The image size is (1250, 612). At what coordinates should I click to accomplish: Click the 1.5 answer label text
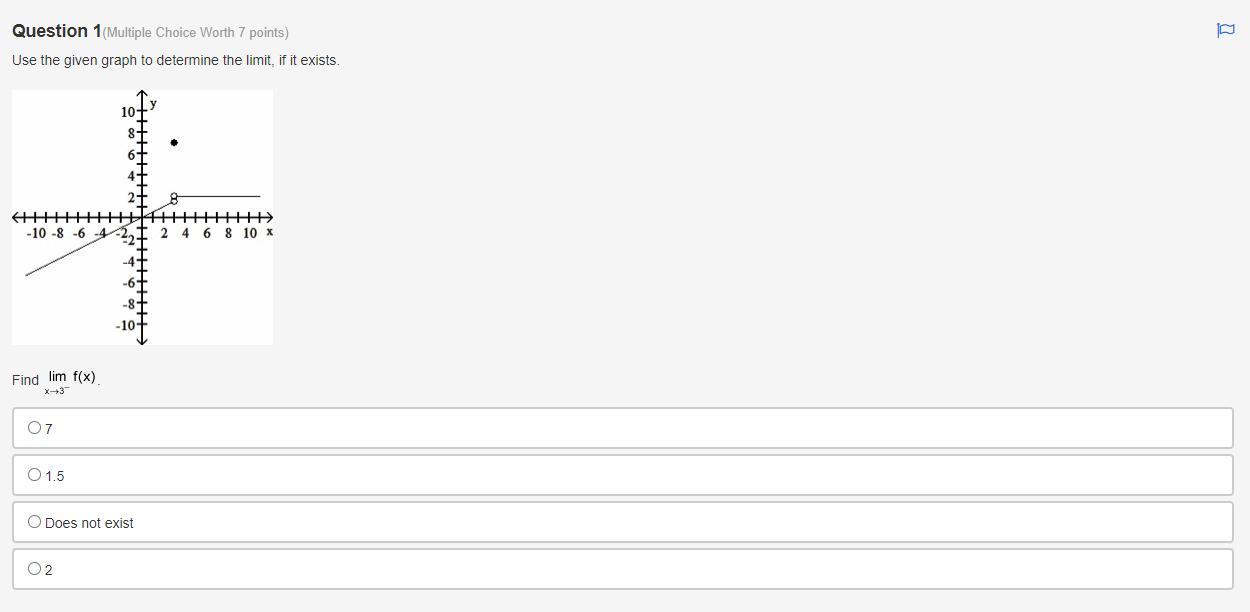coord(54,476)
